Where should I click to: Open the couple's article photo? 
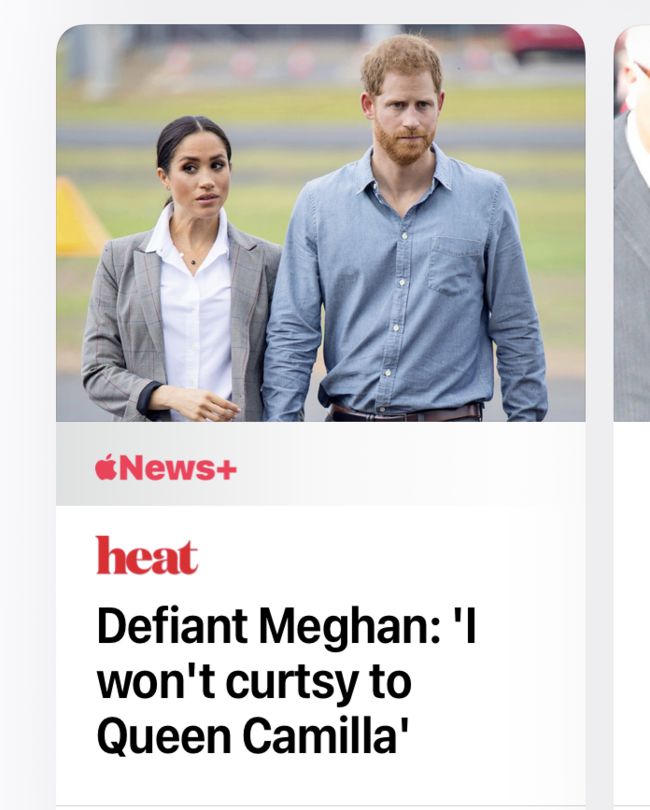pos(320,223)
